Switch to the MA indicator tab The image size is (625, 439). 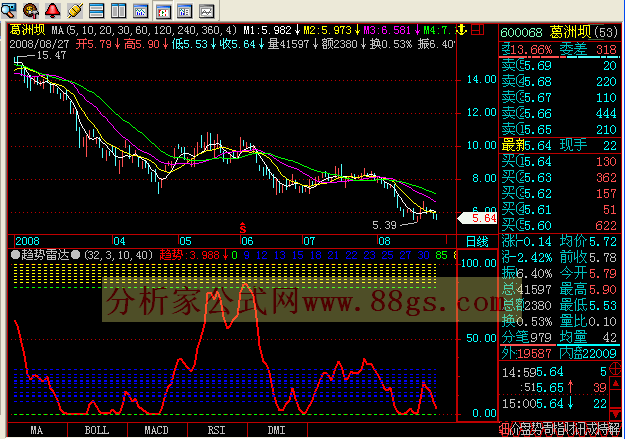(37, 430)
